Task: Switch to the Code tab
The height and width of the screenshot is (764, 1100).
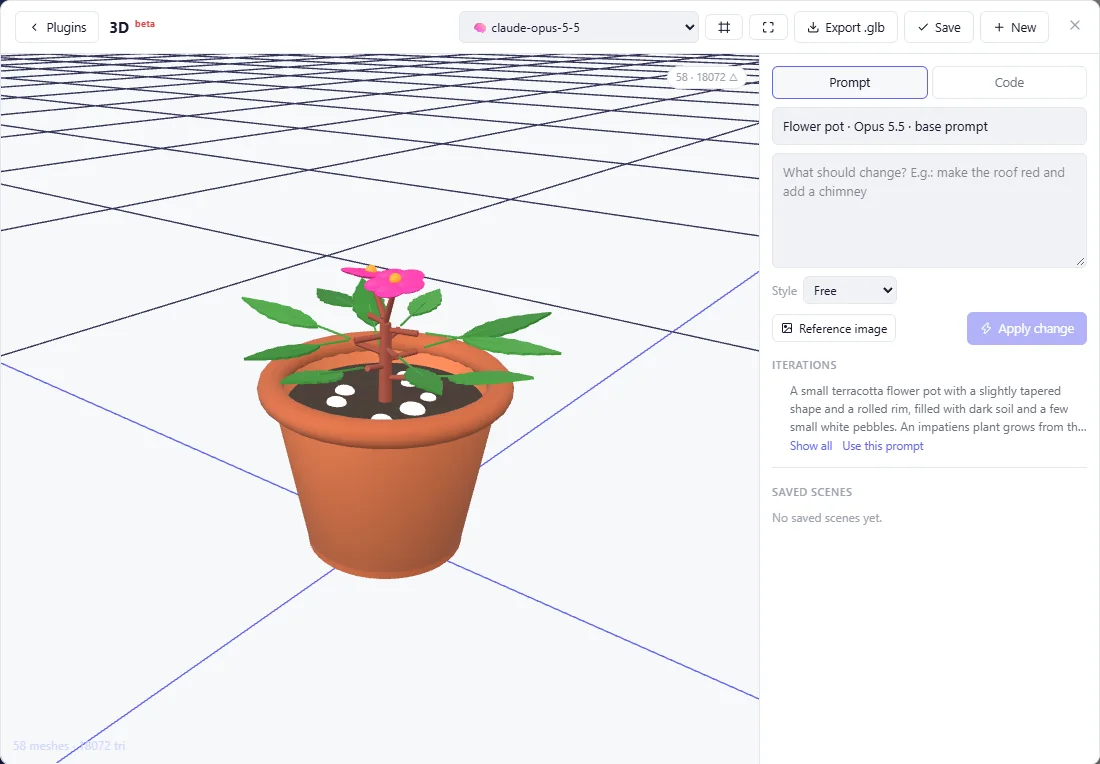Action: tap(1009, 83)
